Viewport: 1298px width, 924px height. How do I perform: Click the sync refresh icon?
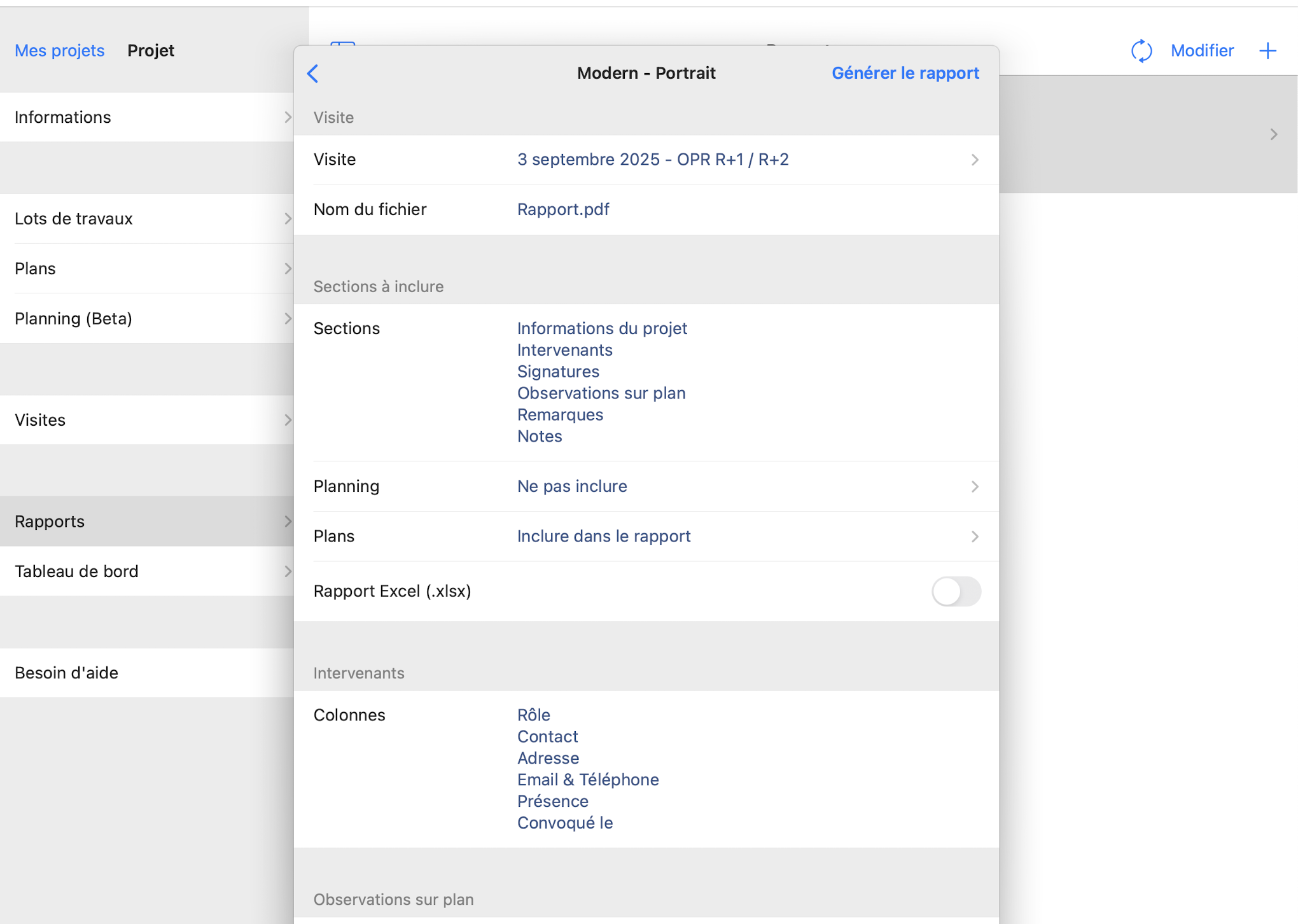1141,51
